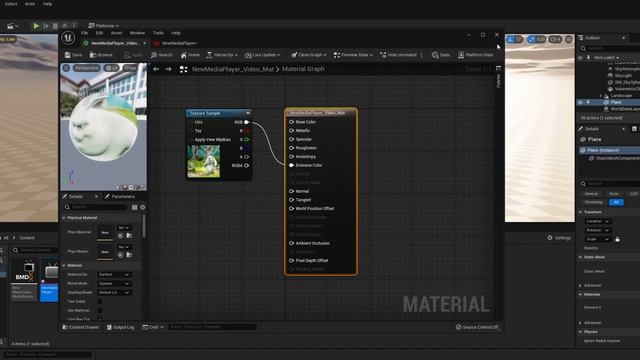The height and width of the screenshot is (360, 640).
Task: Click the Ambient Occlusion input pin
Action: (291, 243)
